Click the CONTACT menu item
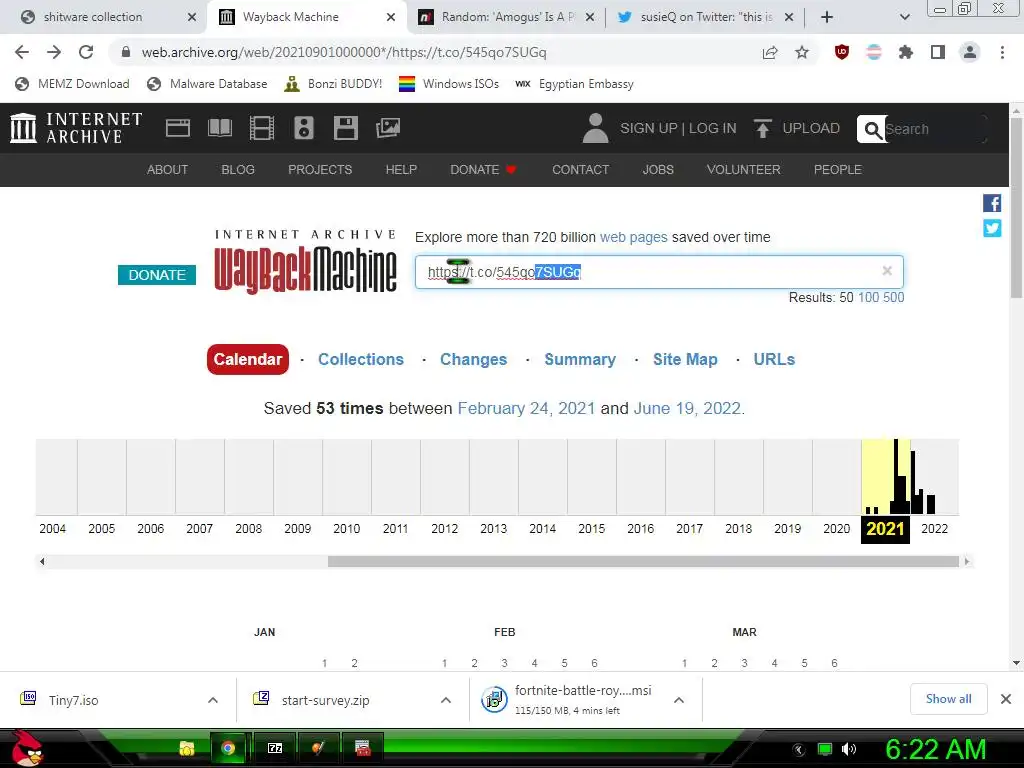This screenshot has width=1024, height=768. [x=581, y=170]
